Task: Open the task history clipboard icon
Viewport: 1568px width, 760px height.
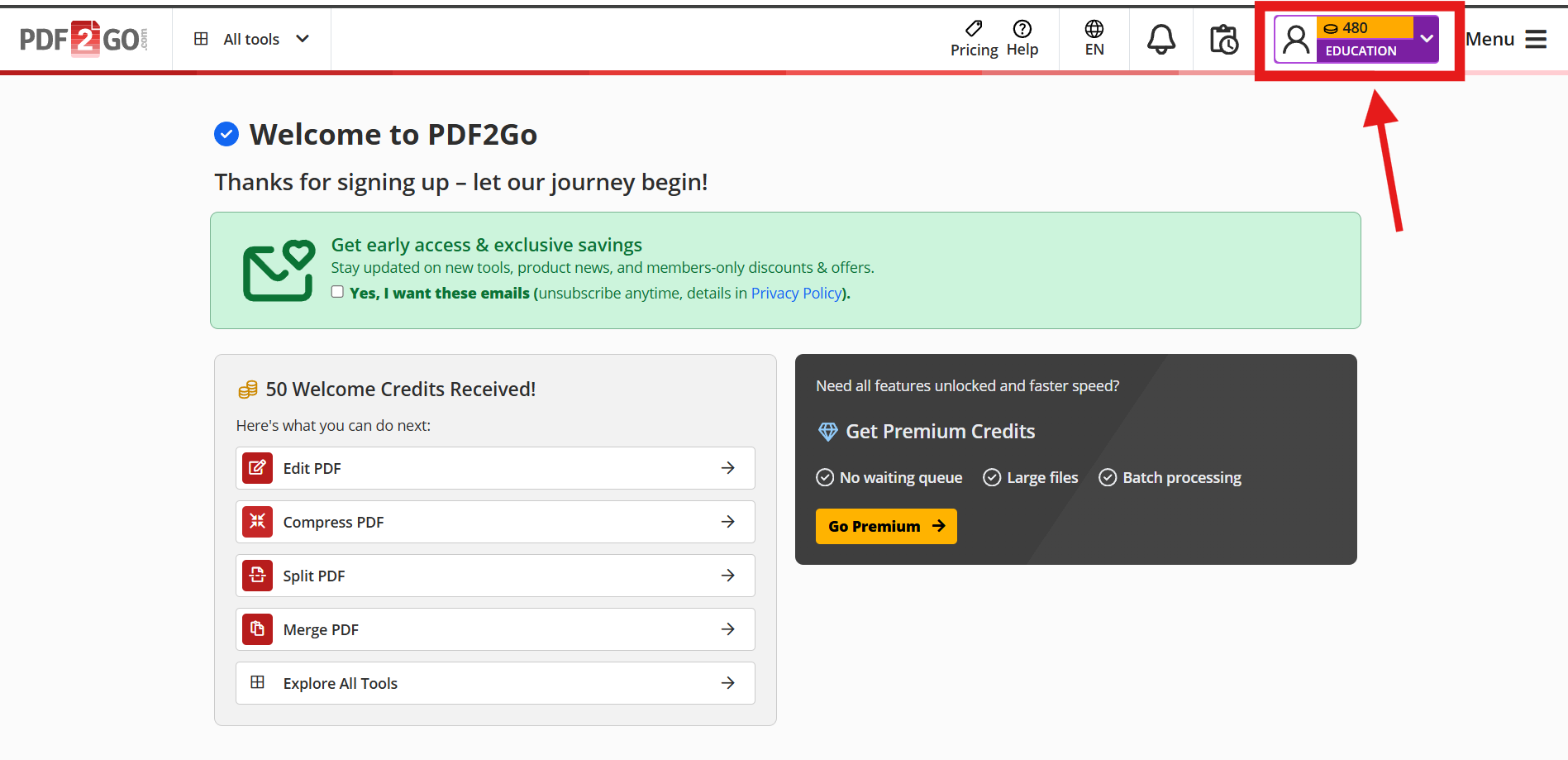Action: coord(1223,39)
